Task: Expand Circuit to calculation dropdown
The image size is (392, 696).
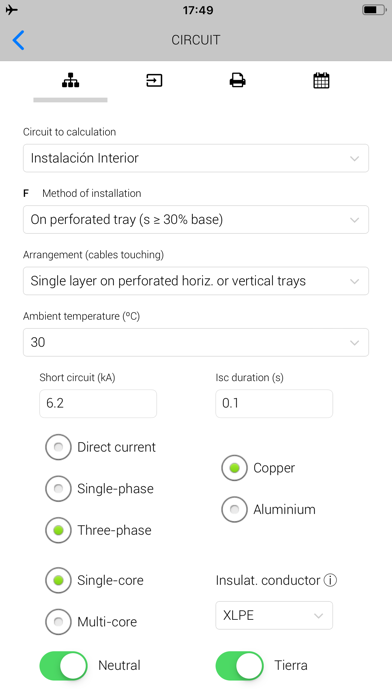Action: 196,158
